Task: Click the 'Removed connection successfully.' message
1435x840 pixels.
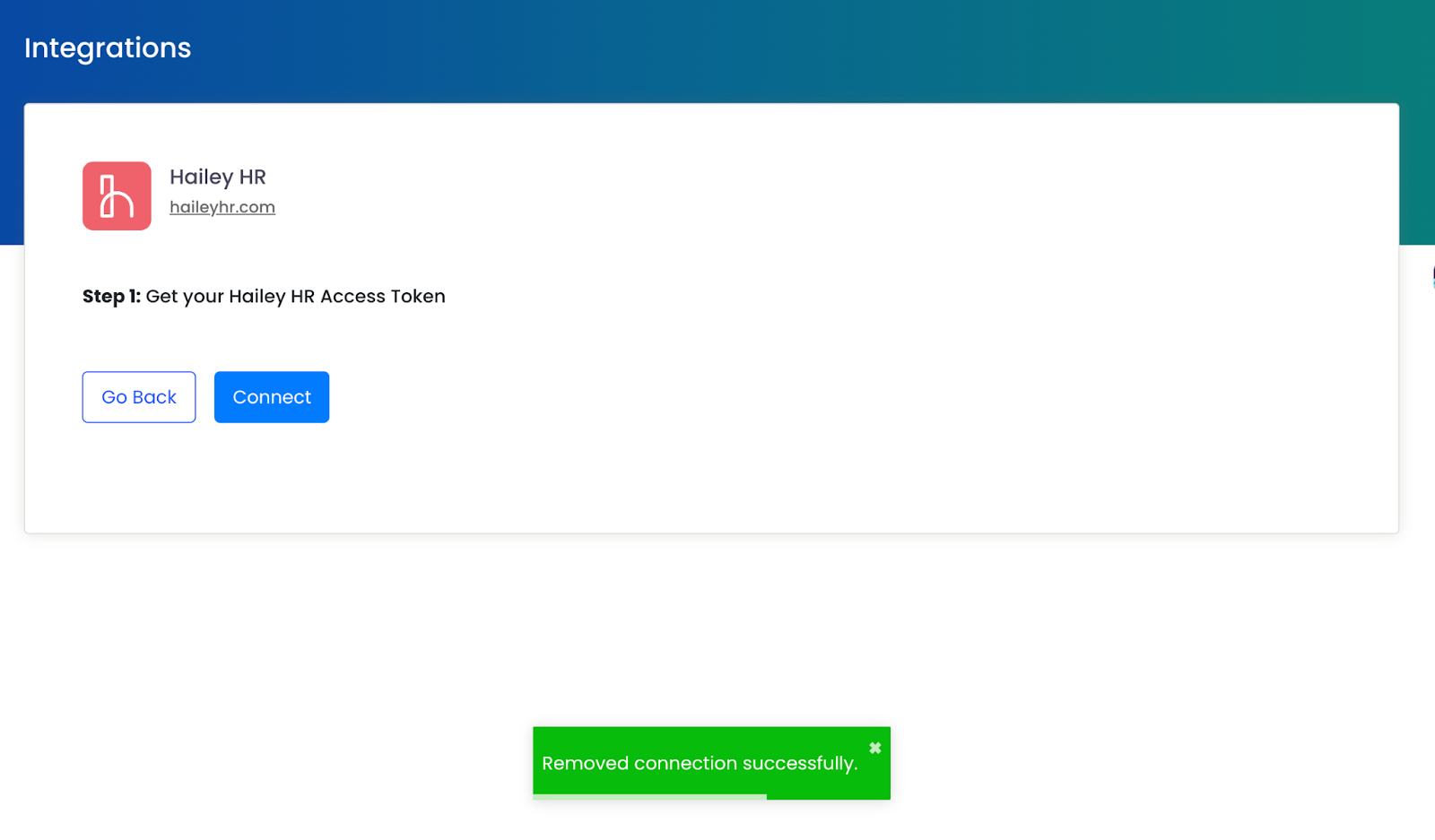Action: tap(700, 764)
